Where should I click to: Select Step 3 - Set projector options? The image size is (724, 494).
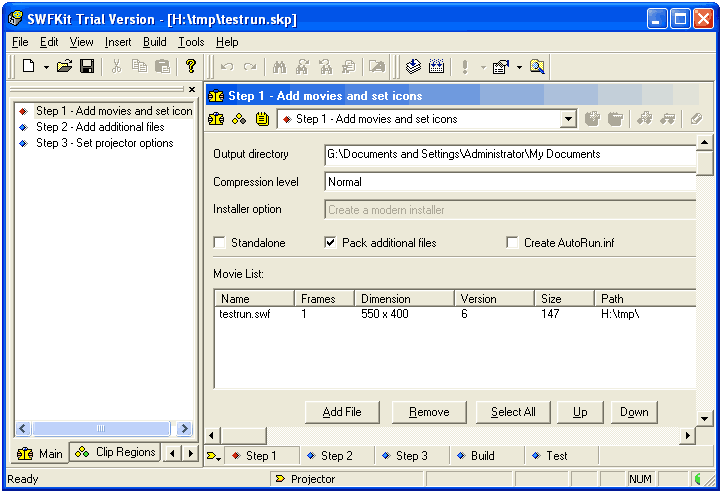click(105, 143)
